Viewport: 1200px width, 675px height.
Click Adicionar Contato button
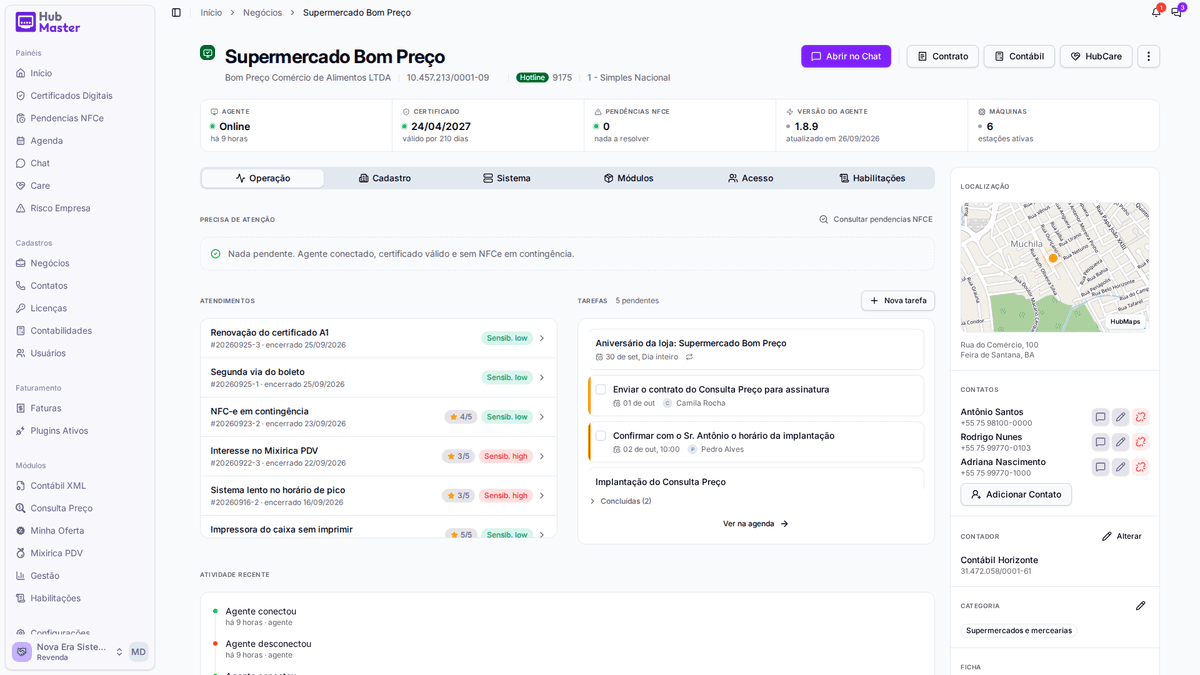(x=1016, y=495)
